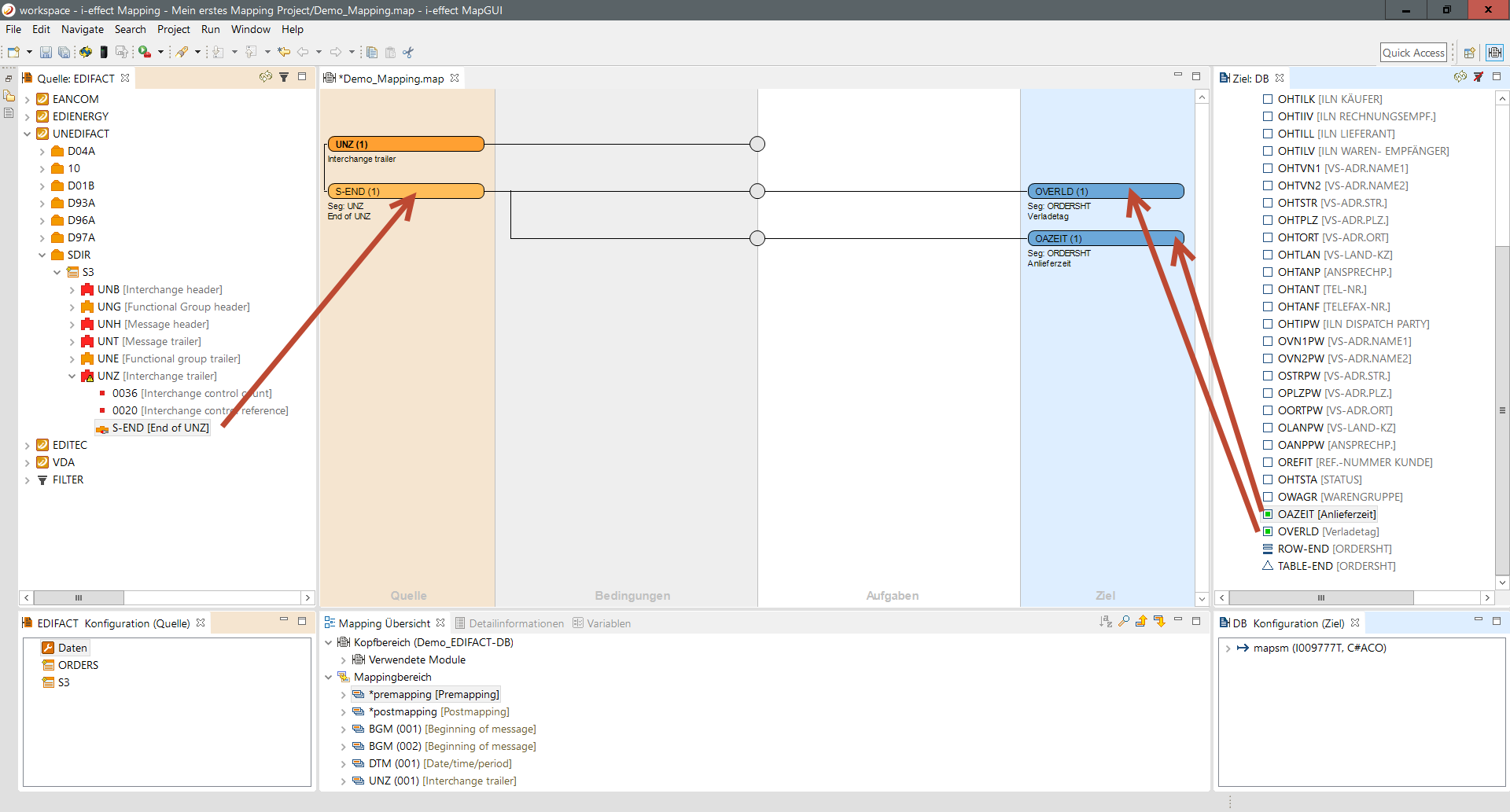Click the green Run play toolbar icon
Viewport: 1510px width, 812px height.
pyautogui.click(x=145, y=53)
